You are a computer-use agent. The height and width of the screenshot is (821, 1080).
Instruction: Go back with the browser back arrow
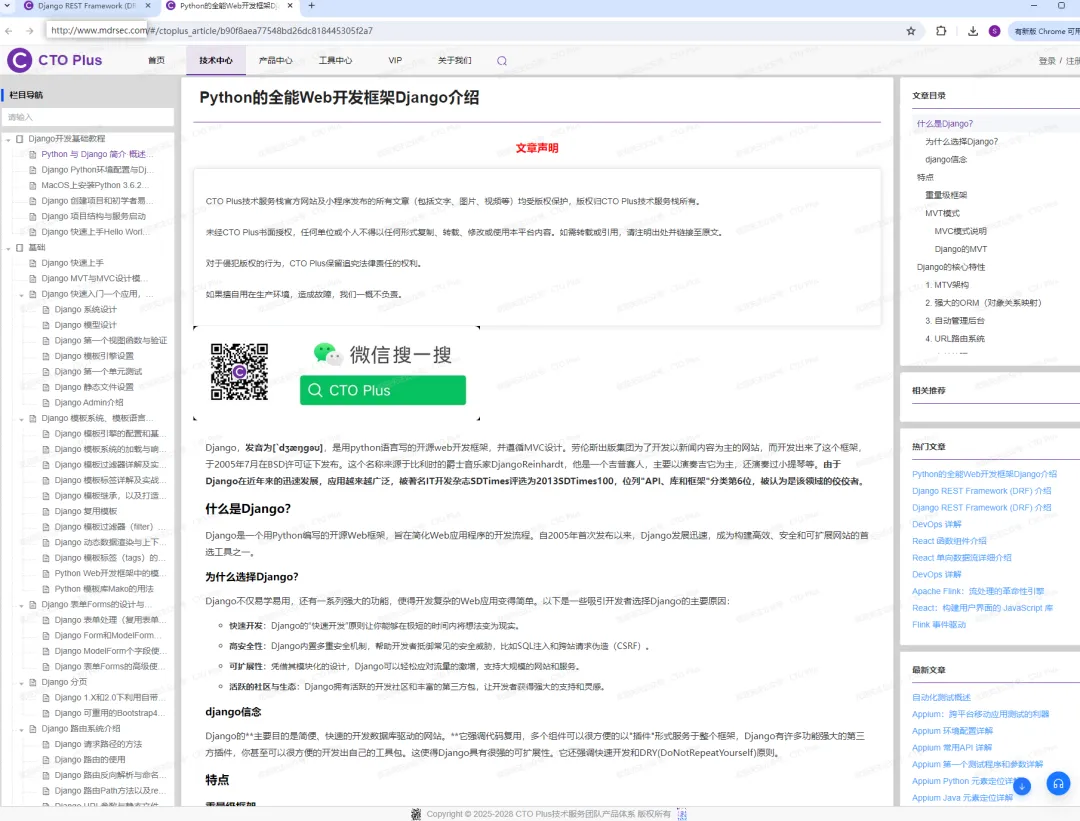8,31
